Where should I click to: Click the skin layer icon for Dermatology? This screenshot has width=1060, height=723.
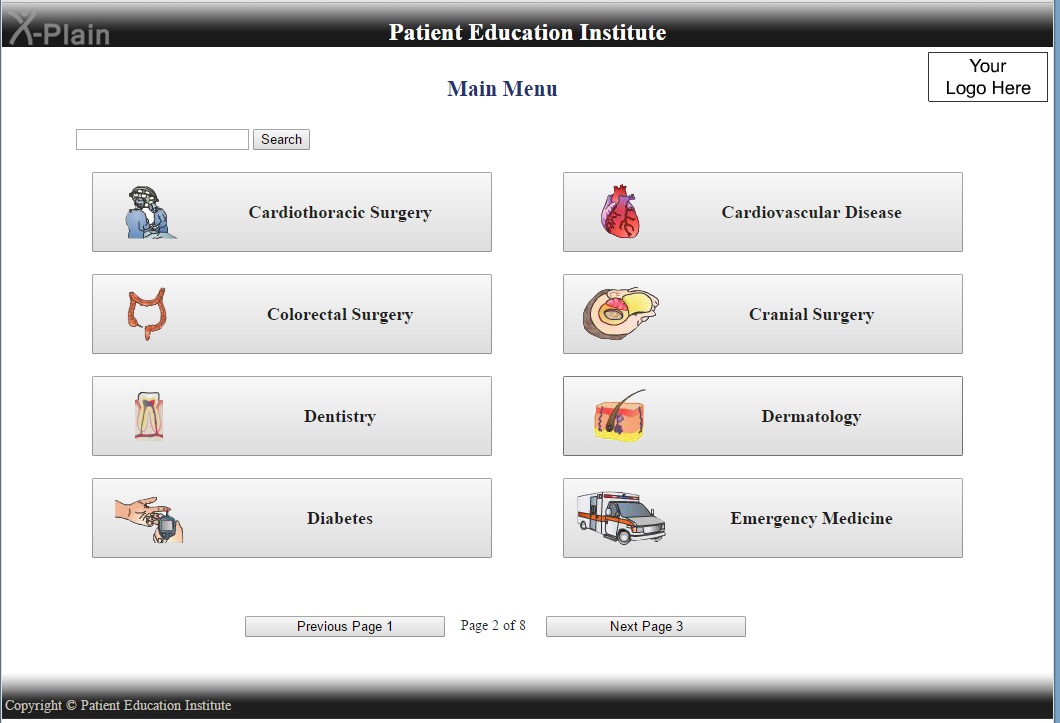(x=620, y=416)
